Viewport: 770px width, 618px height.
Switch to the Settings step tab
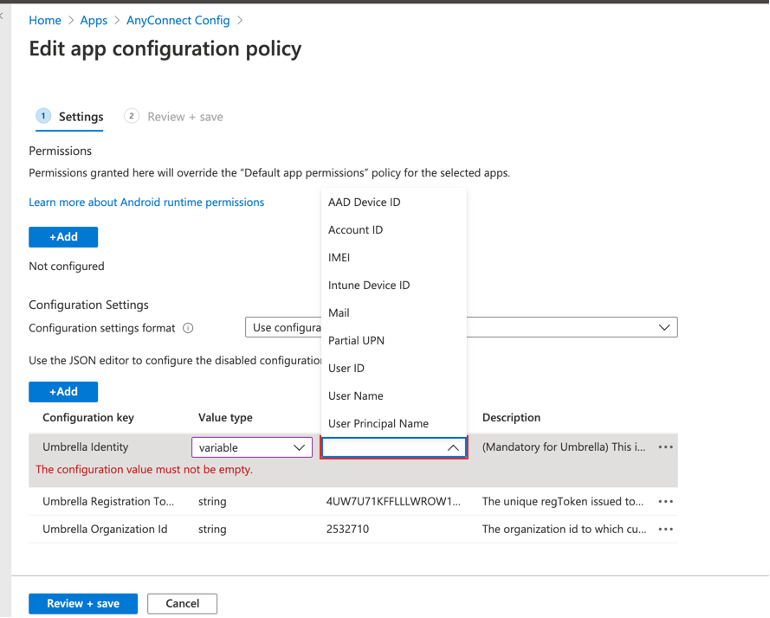(x=70, y=117)
